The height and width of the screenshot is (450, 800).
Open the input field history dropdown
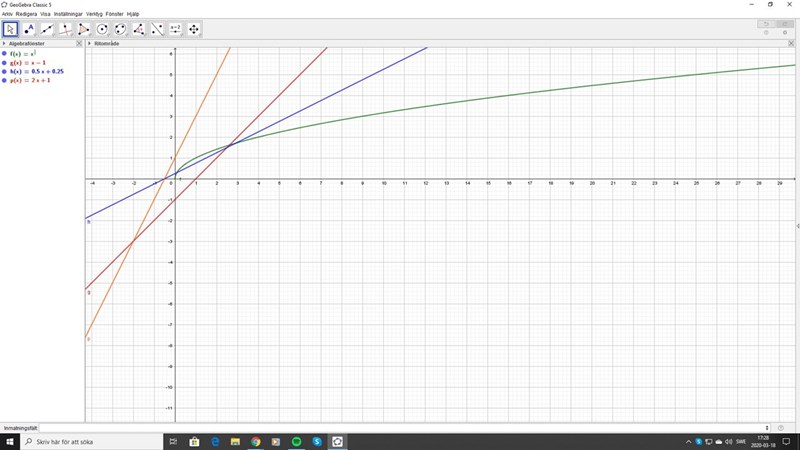pyautogui.click(x=767, y=428)
